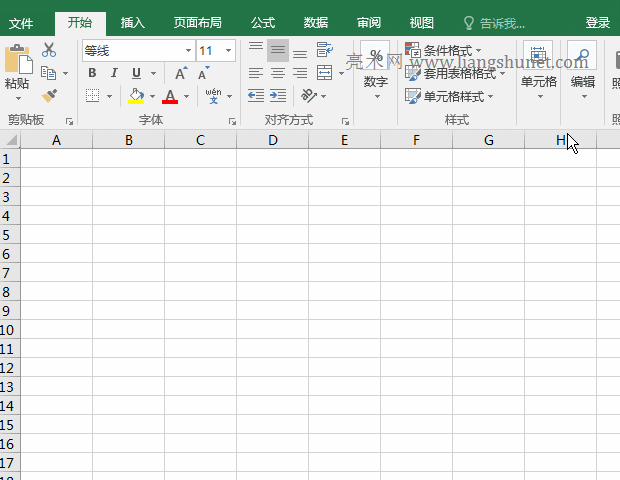The image size is (620, 480).
Task: Toggle underline formatting
Action: click(x=136, y=73)
